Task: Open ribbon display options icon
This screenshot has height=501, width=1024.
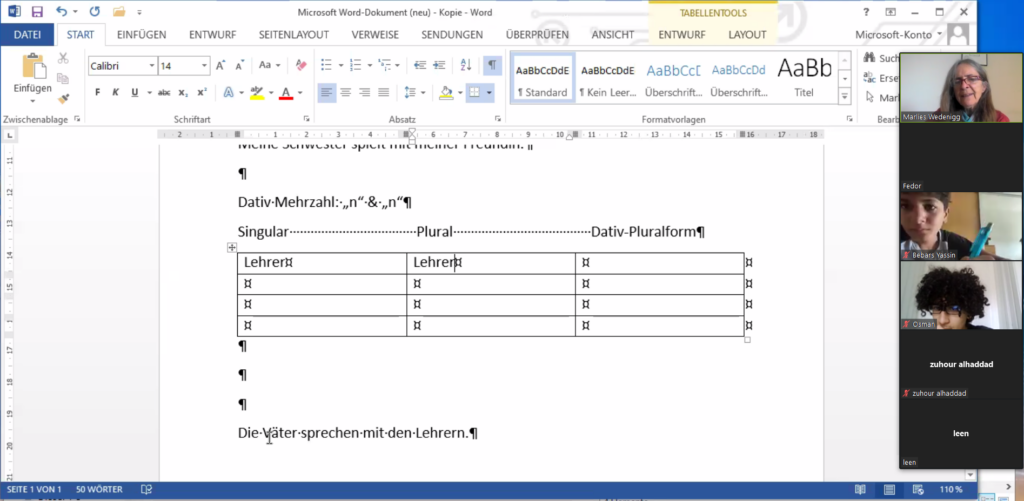Action: (890, 12)
